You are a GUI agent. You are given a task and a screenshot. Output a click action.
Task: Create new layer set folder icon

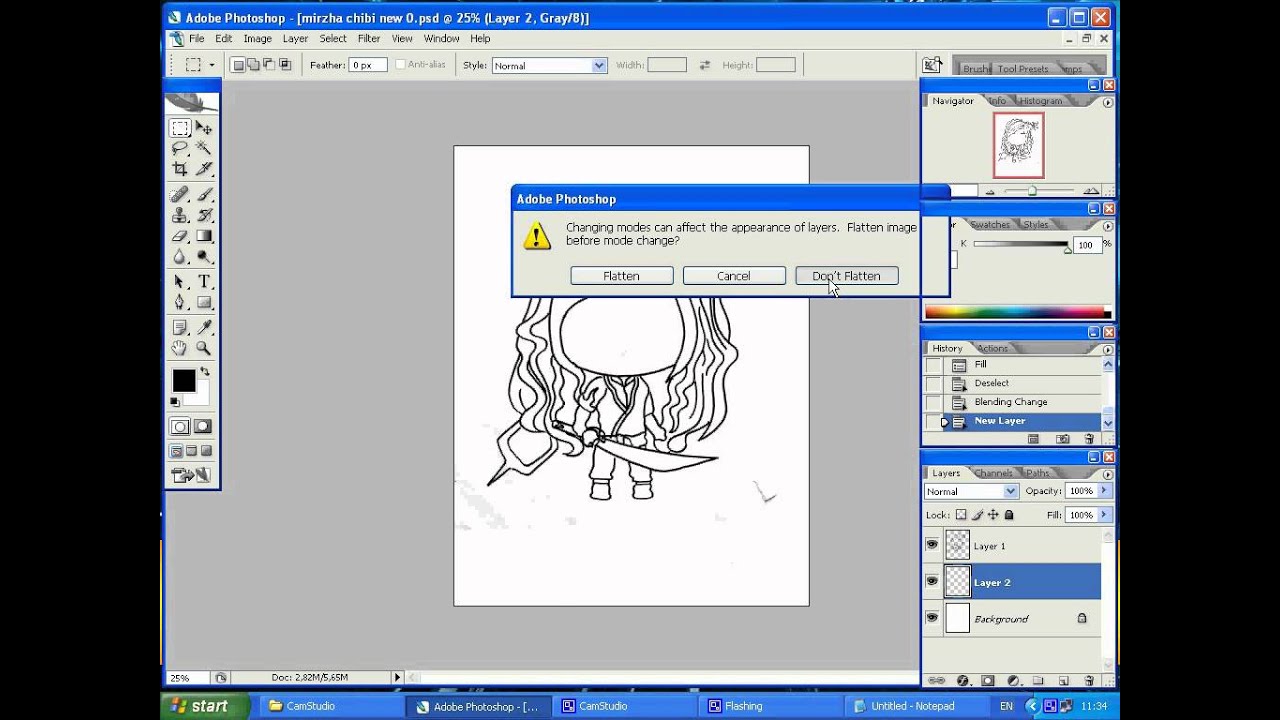(x=1038, y=680)
